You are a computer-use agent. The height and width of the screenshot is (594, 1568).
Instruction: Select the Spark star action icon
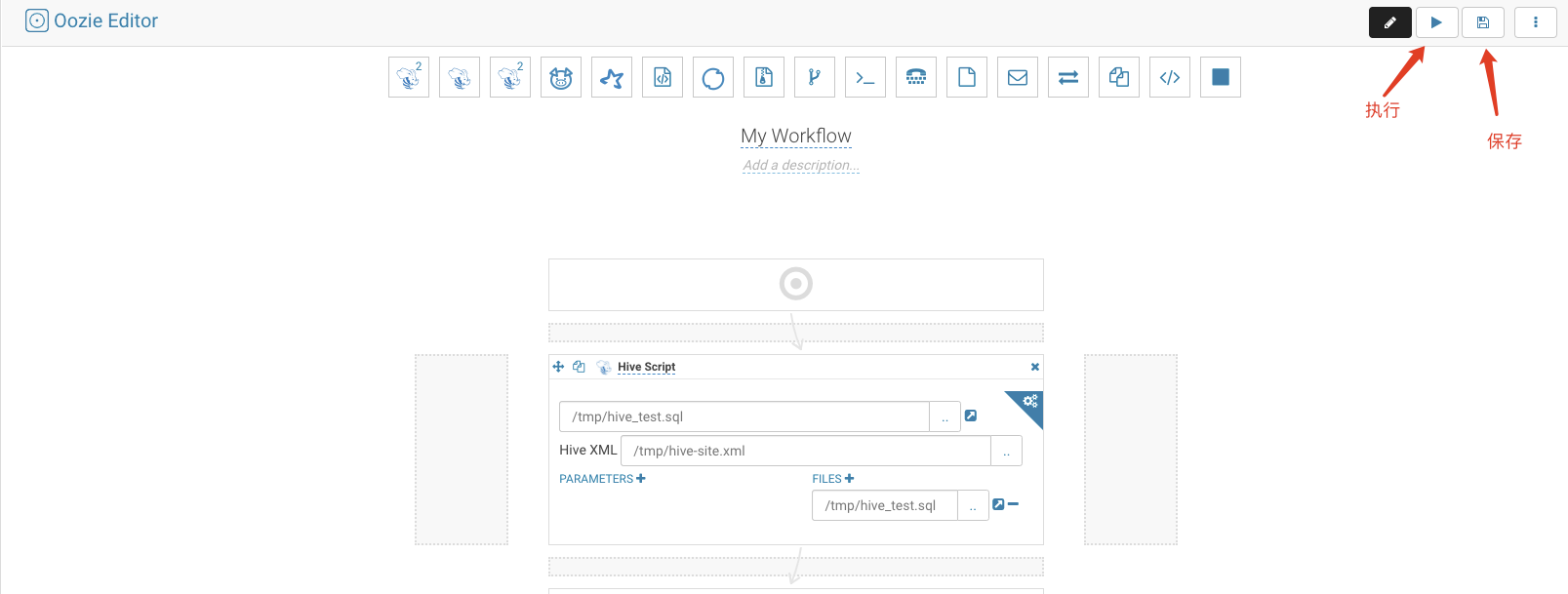click(x=612, y=77)
